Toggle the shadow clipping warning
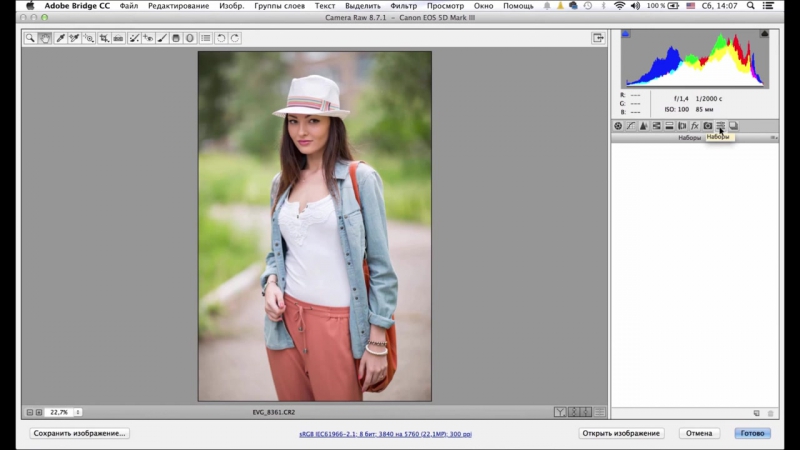The image size is (800, 450). [626, 34]
